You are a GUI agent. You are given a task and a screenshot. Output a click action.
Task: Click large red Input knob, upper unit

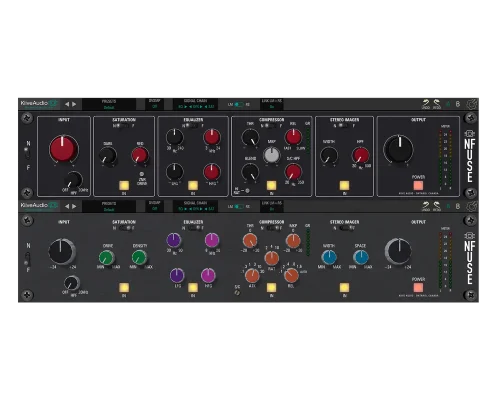(64, 149)
